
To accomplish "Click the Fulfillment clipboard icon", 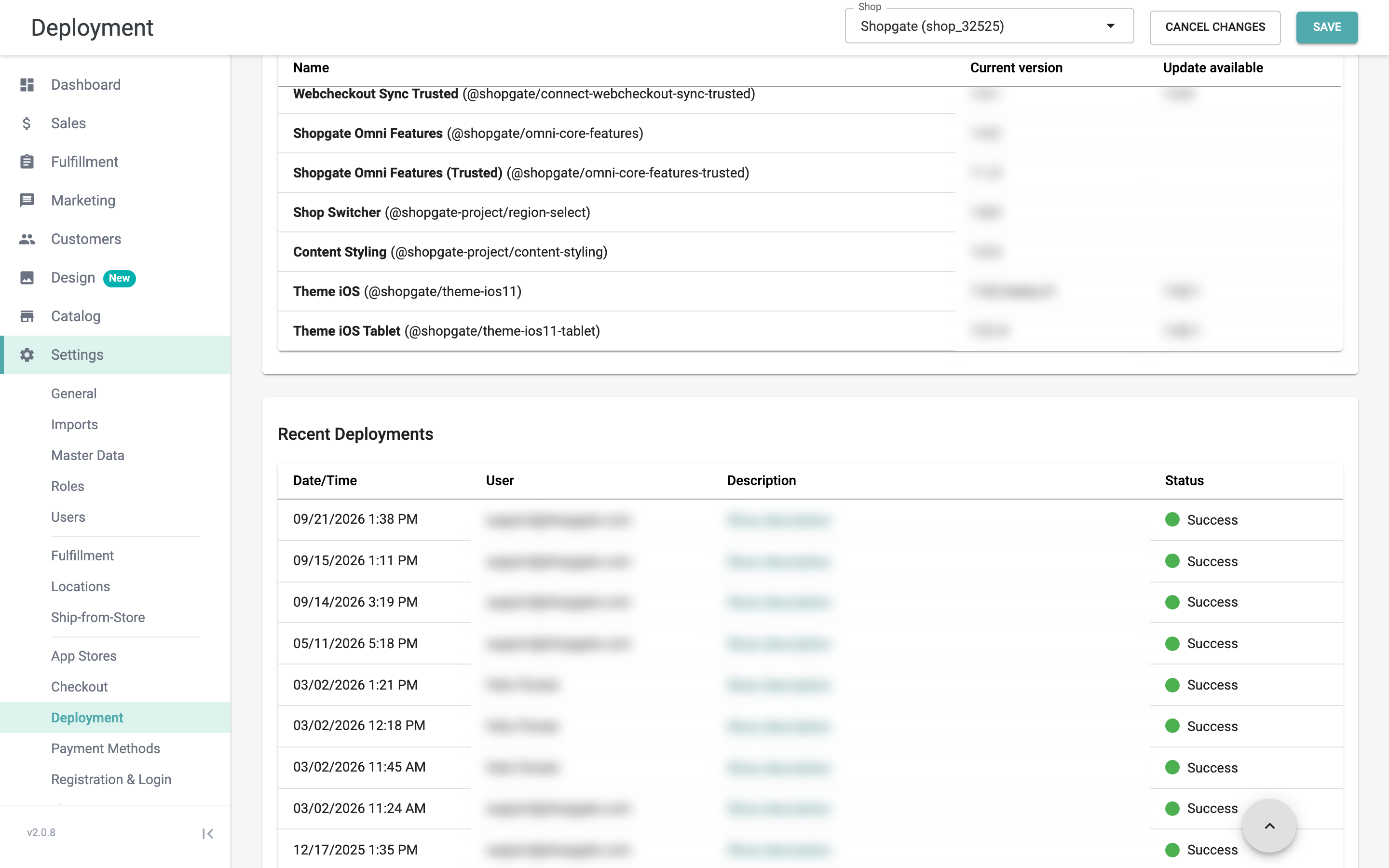I will (27, 162).
